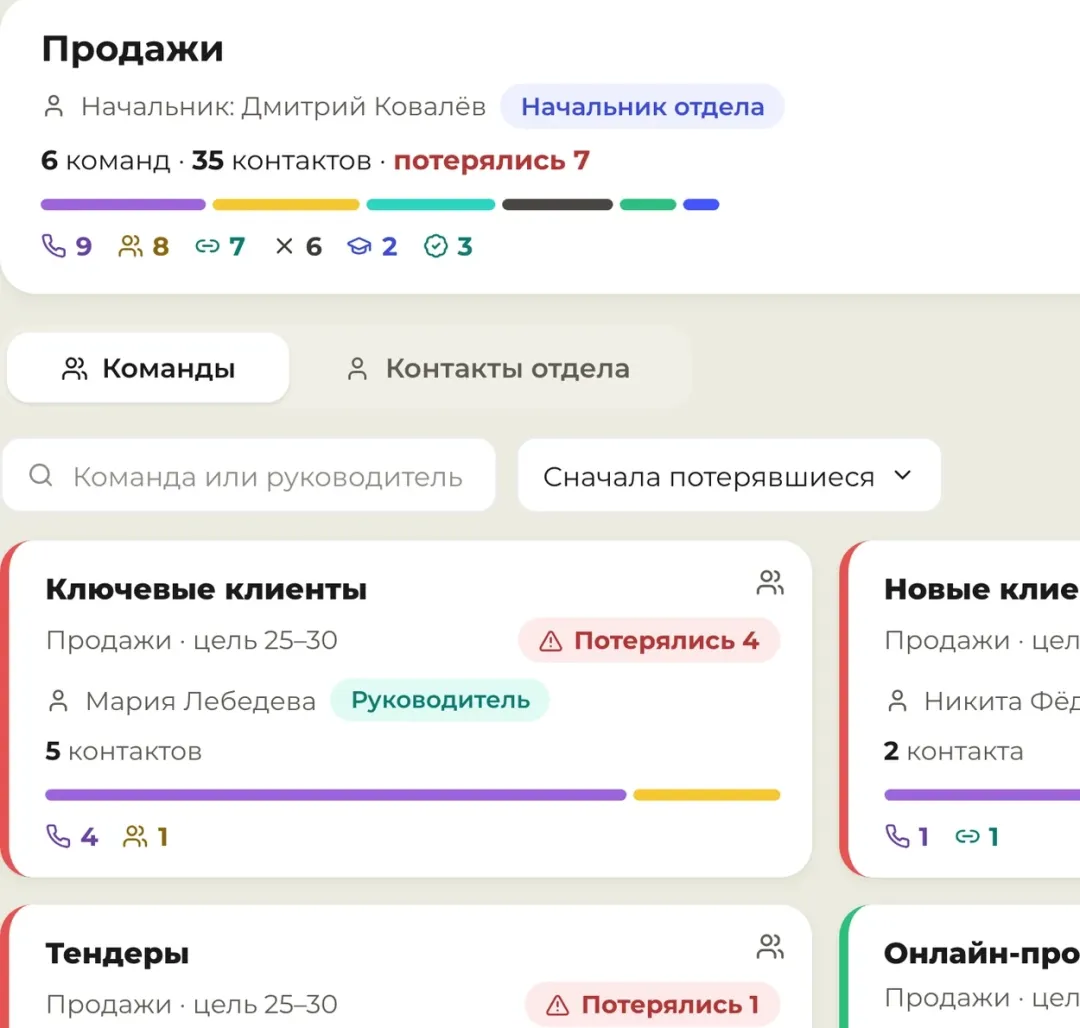The width and height of the screenshot is (1080, 1028).
Task: Click the Руководитель role badge
Action: pos(440,700)
